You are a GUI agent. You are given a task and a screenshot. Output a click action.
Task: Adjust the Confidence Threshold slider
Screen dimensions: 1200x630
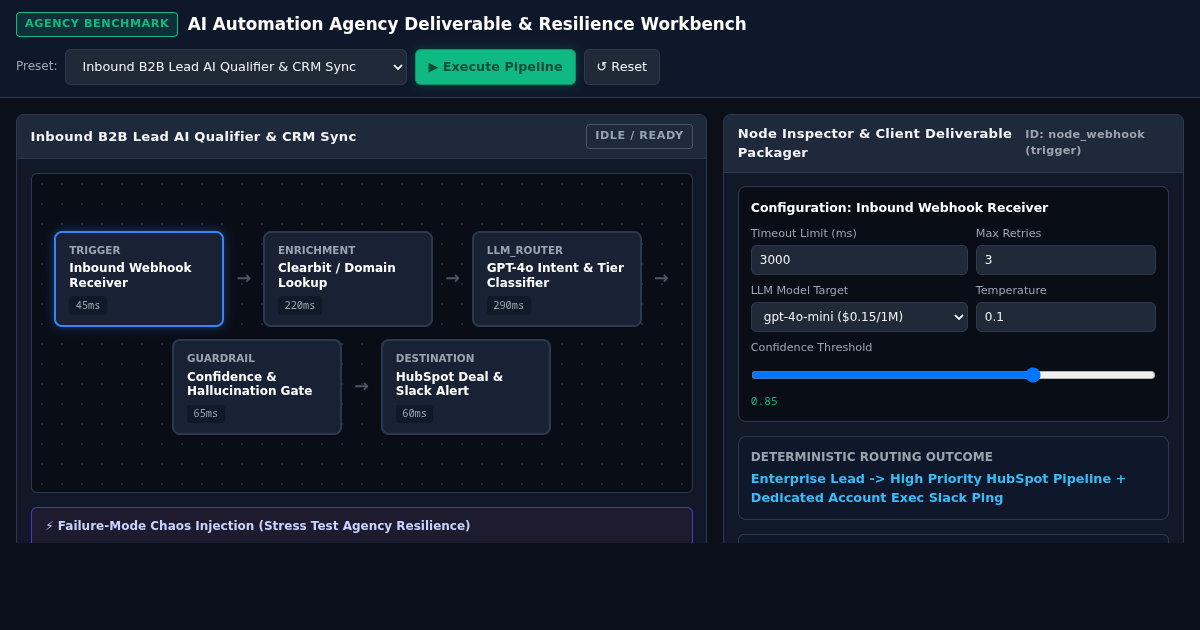953,375
